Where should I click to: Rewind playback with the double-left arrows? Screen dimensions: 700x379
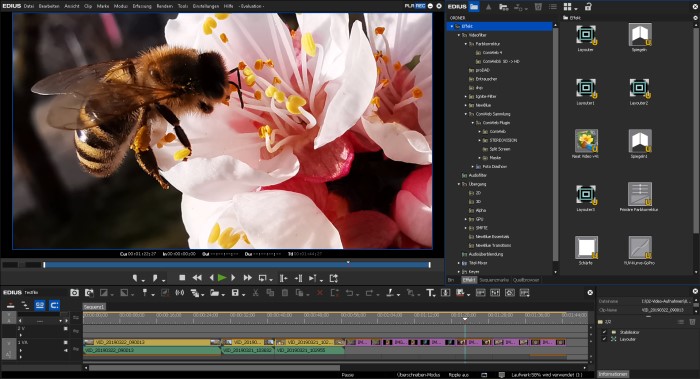pos(197,278)
